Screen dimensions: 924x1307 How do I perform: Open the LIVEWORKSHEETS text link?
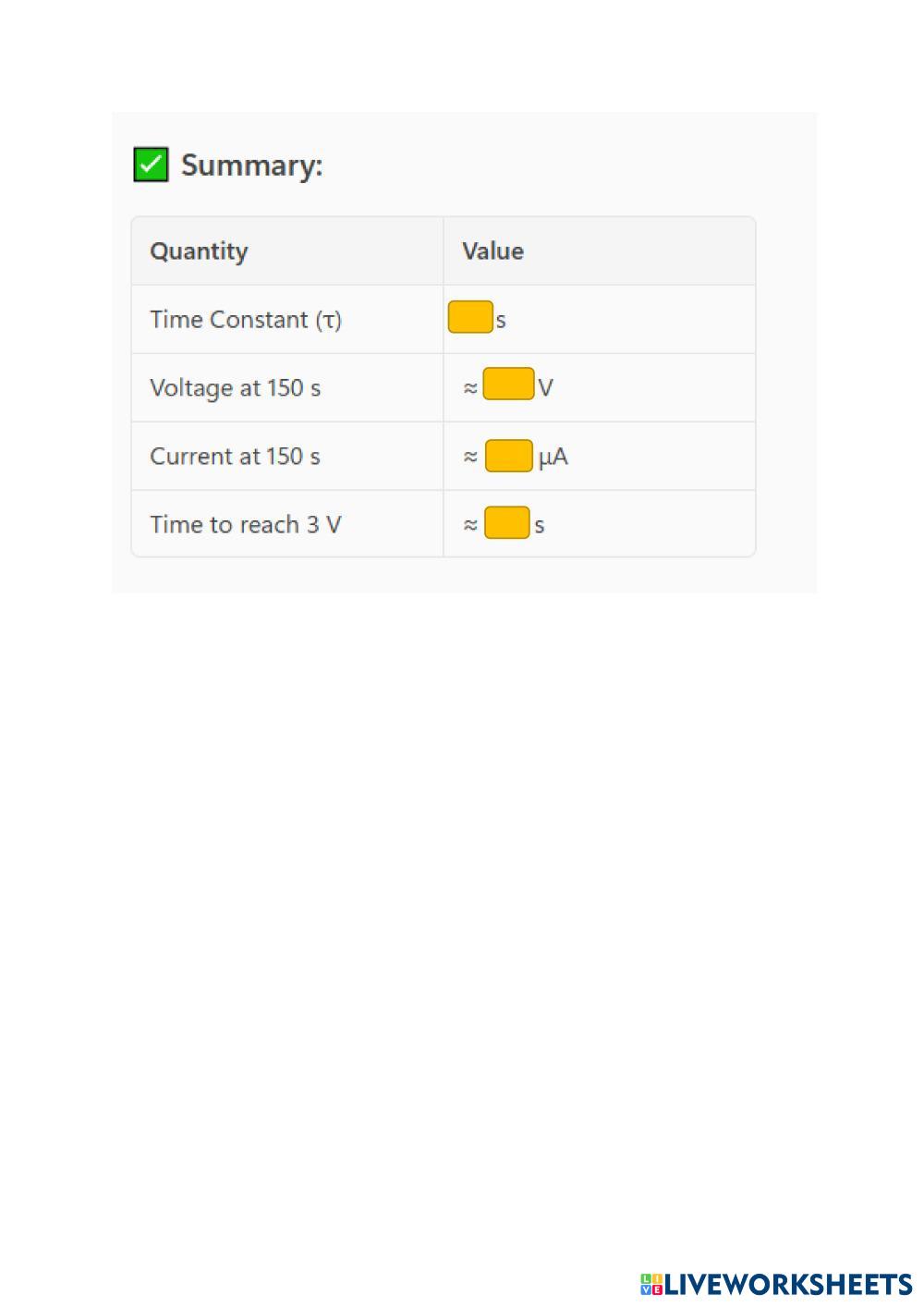coord(788,1284)
